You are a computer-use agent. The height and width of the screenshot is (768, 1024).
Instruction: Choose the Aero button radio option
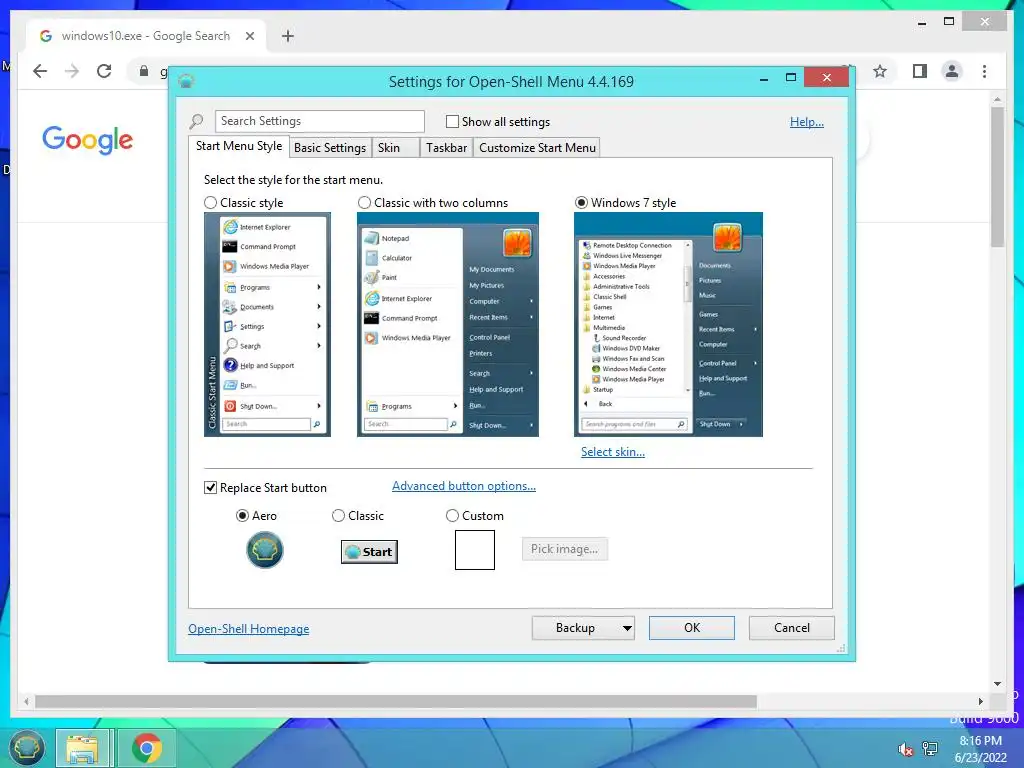242,516
